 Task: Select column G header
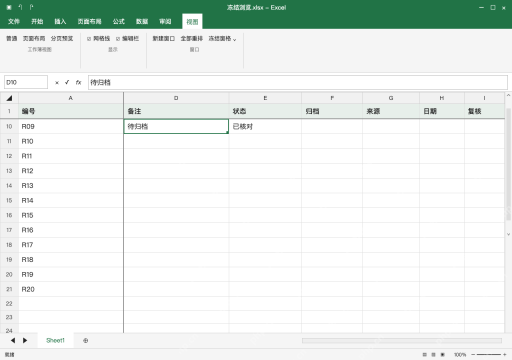(x=391, y=98)
